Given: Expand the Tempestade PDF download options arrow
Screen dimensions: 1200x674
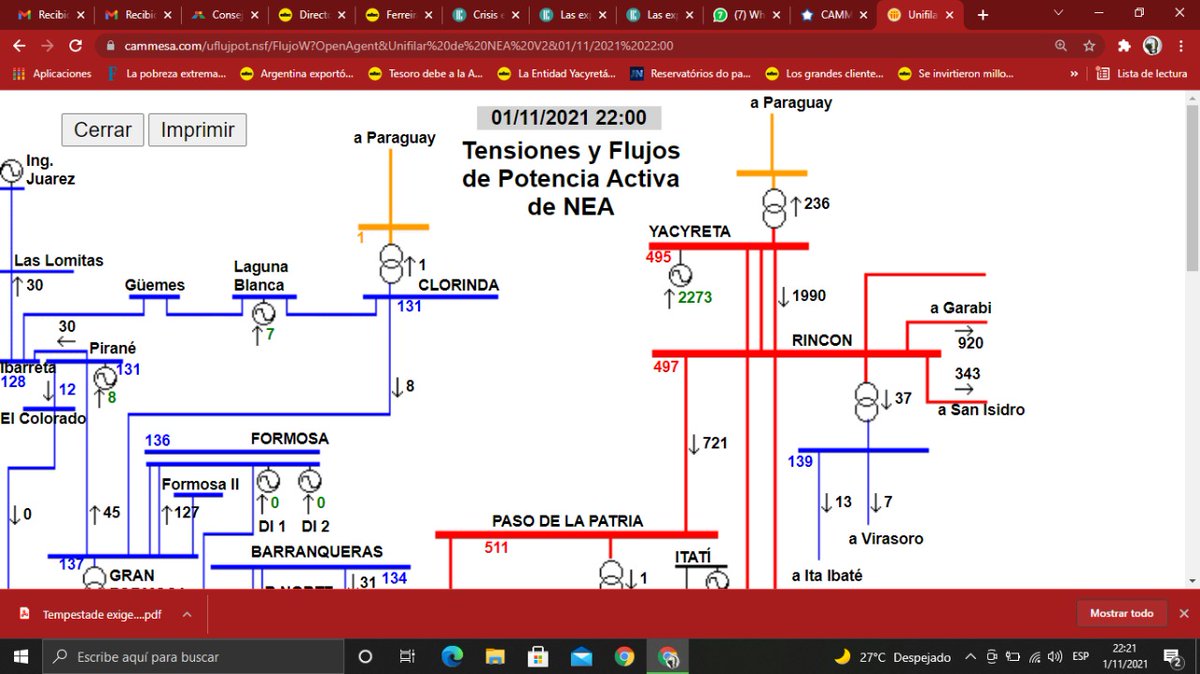Looking at the screenshot, I should click(186, 614).
